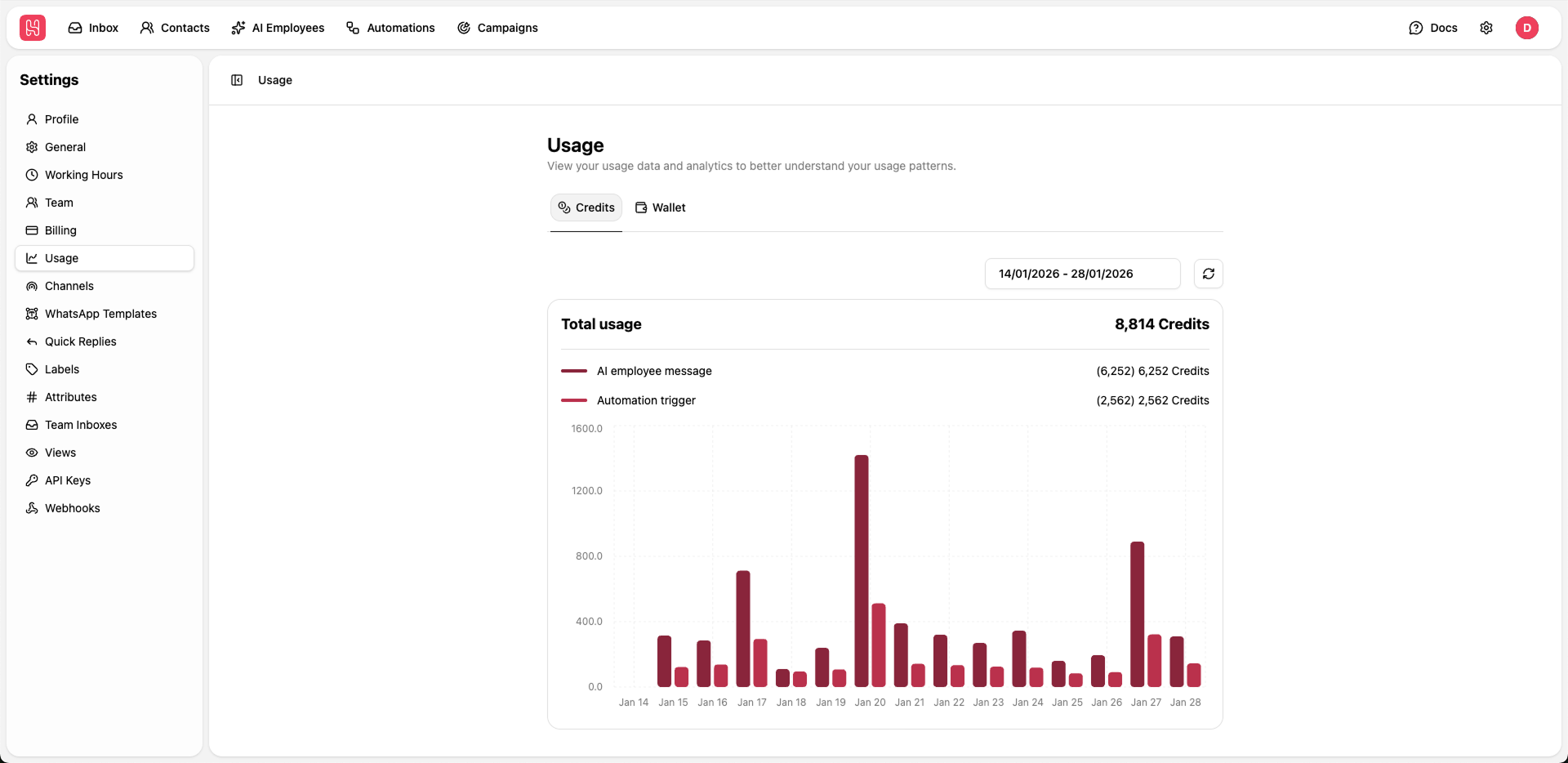Click the 8,814 Credits total value

tap(1162, 324)
